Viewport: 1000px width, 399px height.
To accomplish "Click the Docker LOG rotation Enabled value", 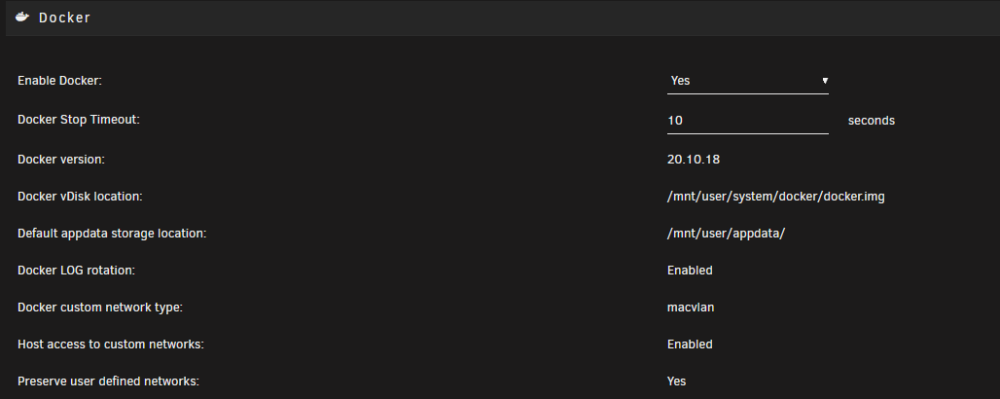I will coord(689,270).
